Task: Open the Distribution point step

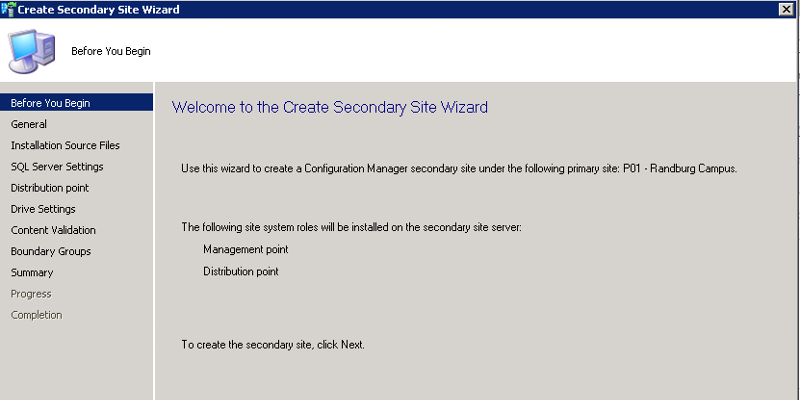Action: click(x=50, y=188)
